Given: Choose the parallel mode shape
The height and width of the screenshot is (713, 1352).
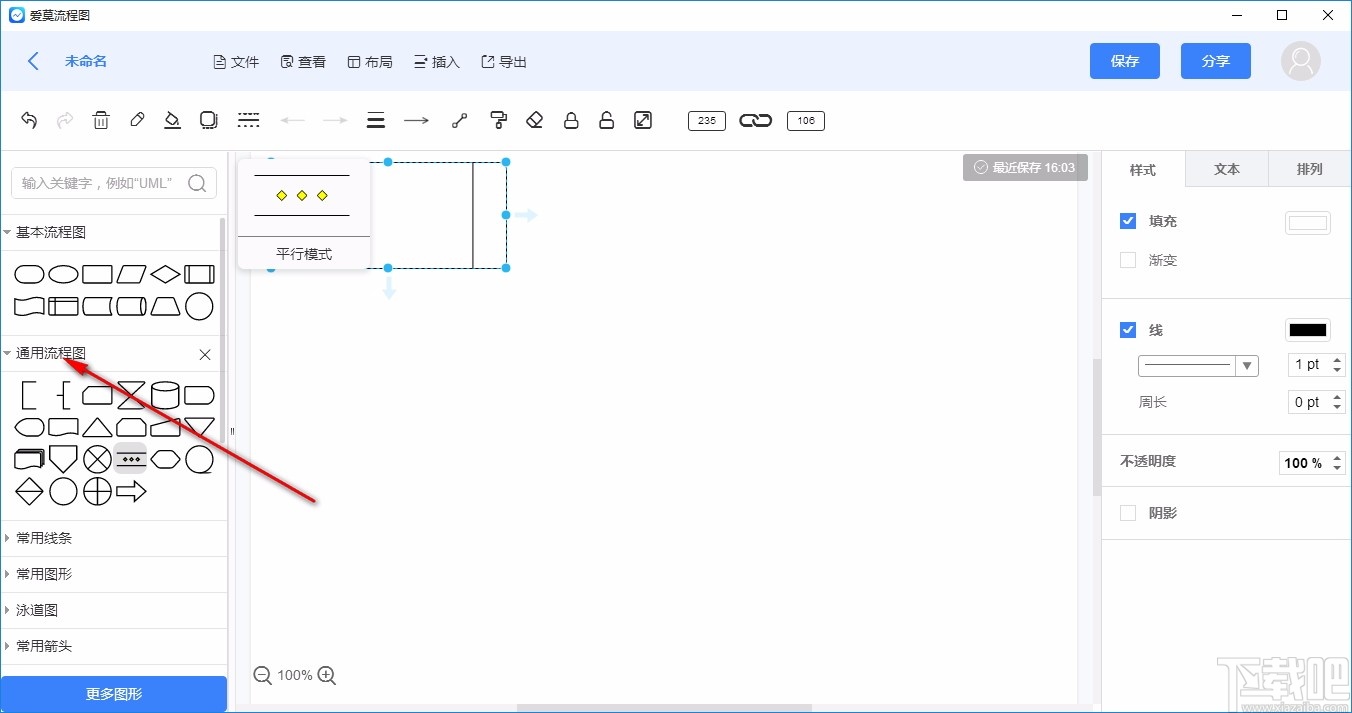Looking at the screenshot, I should pos(131,459).
